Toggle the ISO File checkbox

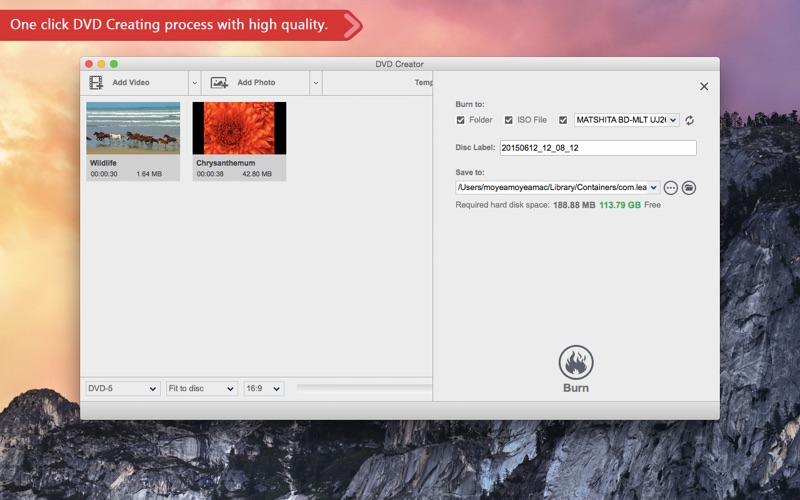tap(509, 120)
